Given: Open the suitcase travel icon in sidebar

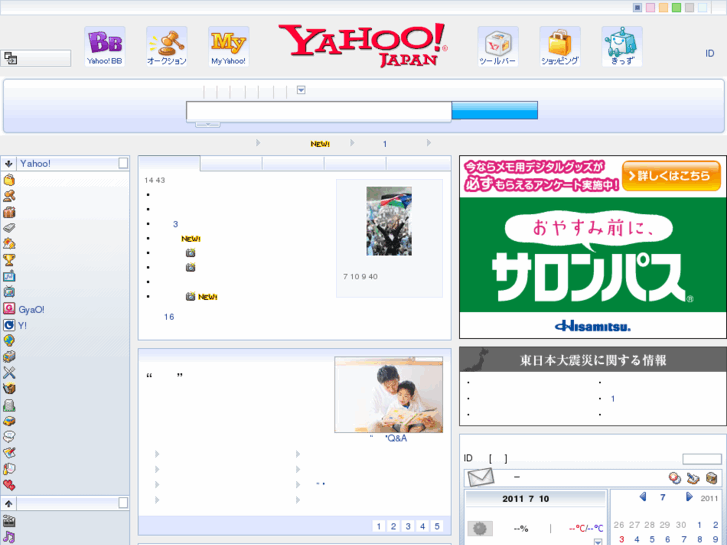Looking at the screenshot, I should (9, 212).
